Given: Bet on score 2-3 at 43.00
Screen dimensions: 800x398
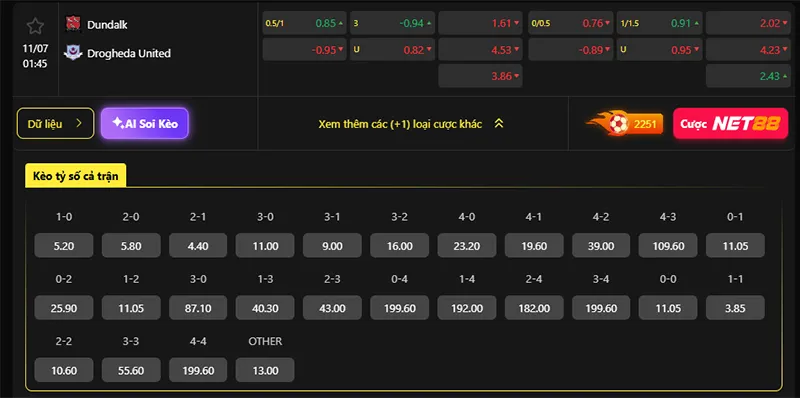Looking at the screenshot, I should click(x=332, y=308).
